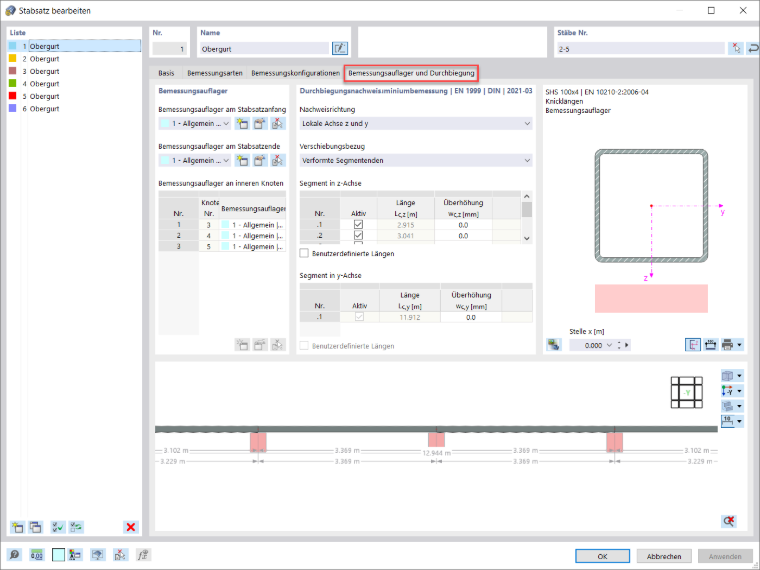
Task: Edit design support at Stabsatzende
Action: [x=260, y=160]
